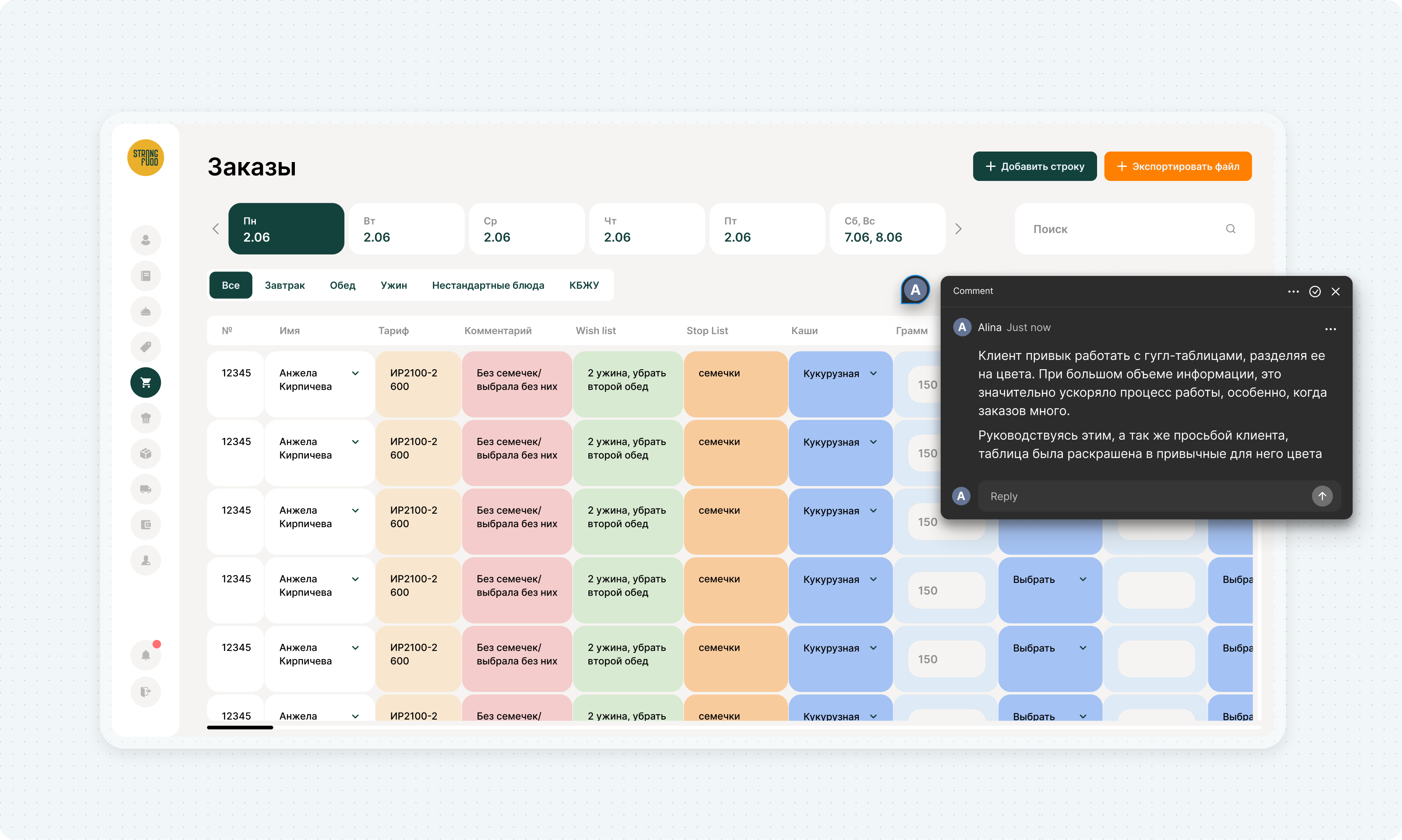Open the wallet payments section
The width and height of the screenshot is (1402, 840).
(x=145, y=525)
